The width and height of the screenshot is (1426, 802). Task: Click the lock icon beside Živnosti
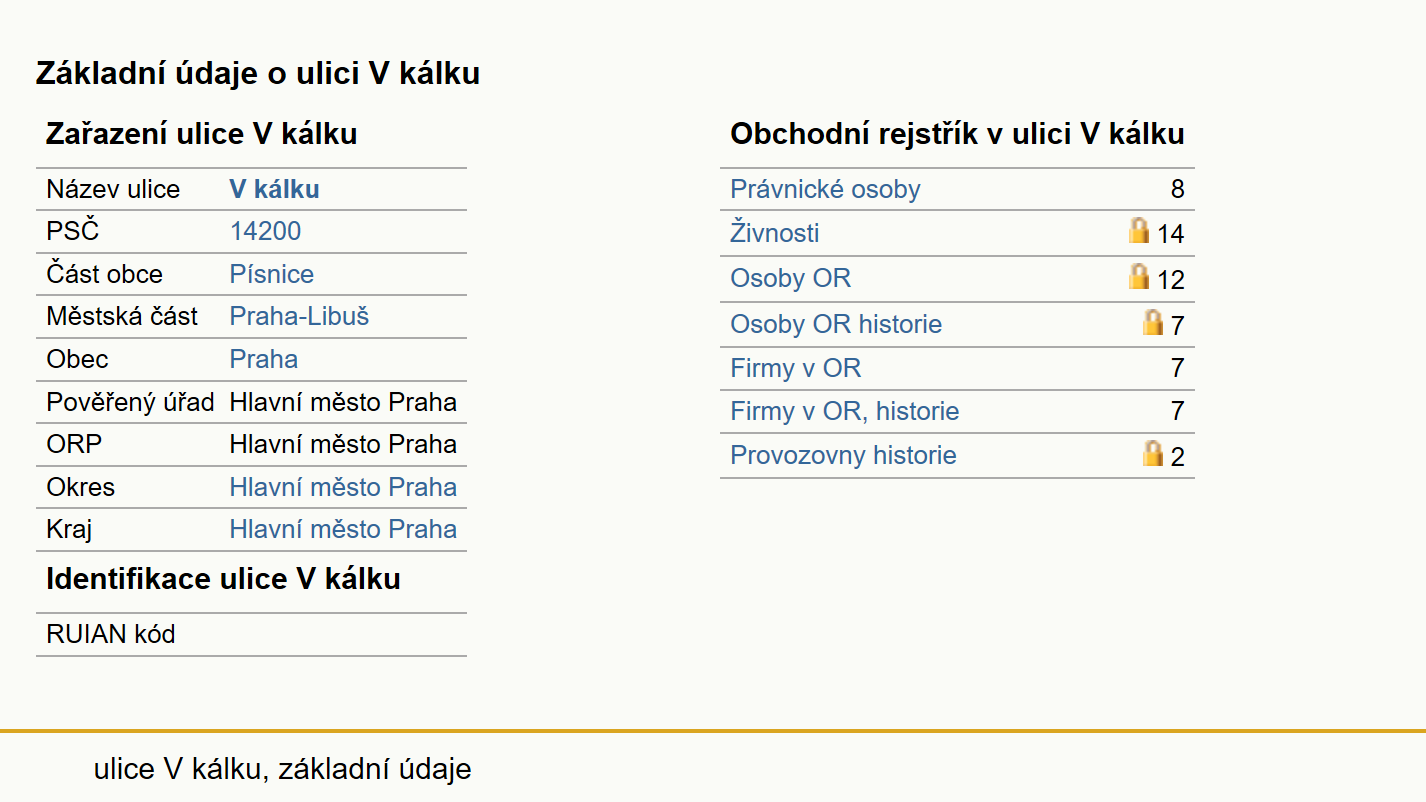(x=1138, y=231)
